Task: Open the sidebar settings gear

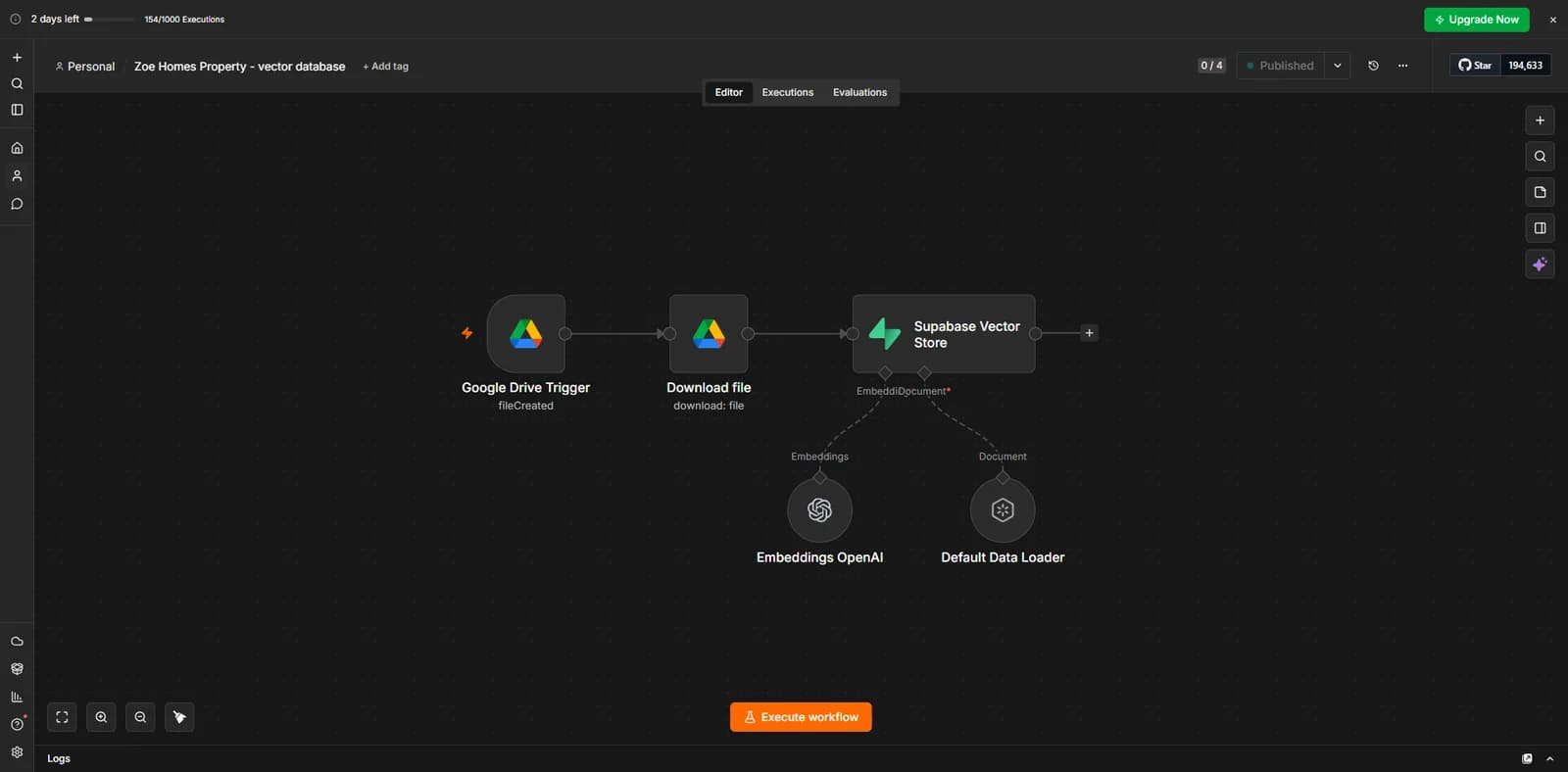Action: click(17, 752)
